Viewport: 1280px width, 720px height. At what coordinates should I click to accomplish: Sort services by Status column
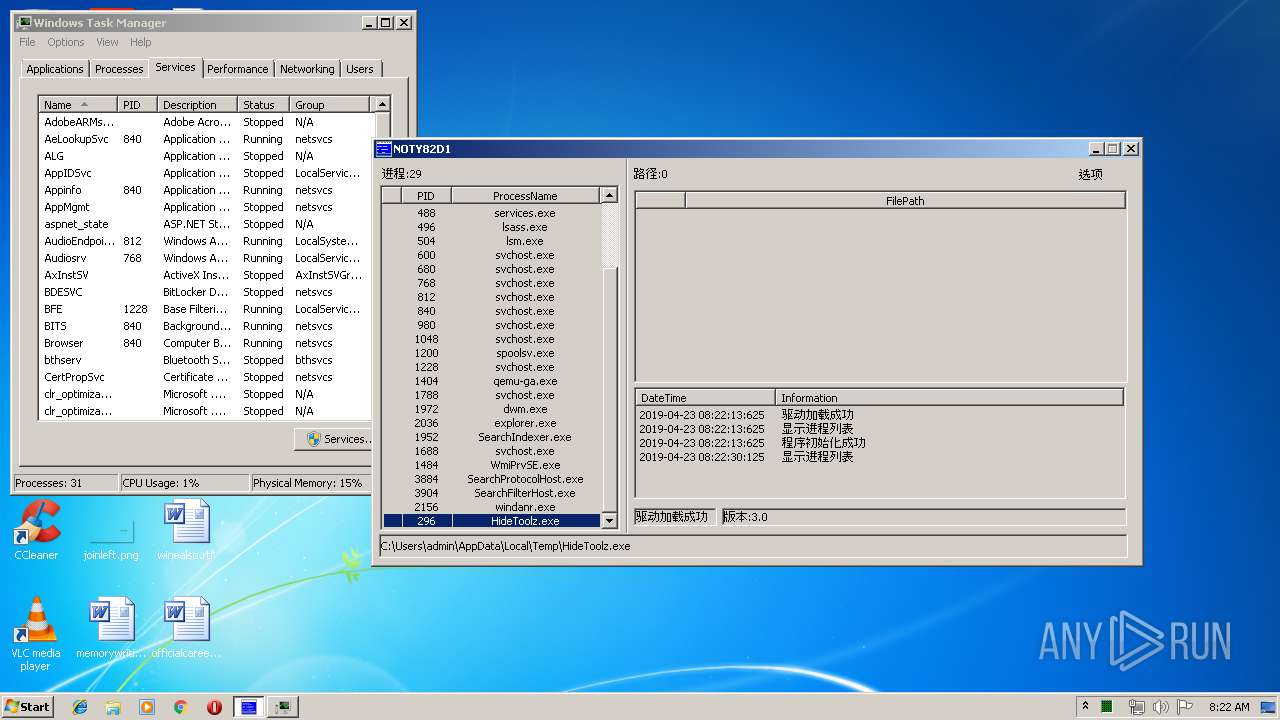263,105
